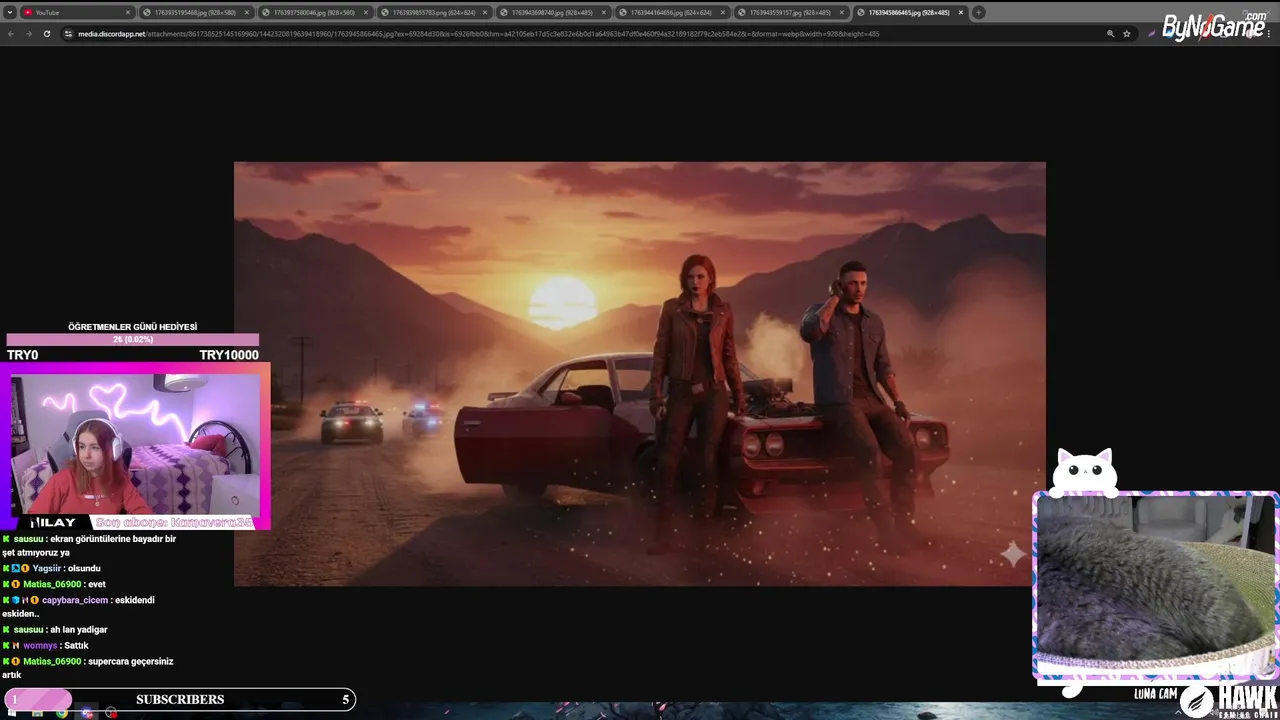Close the 1763937580046.jpg tab
Viewport: 1280px width, 720px height.
point(366,12)
